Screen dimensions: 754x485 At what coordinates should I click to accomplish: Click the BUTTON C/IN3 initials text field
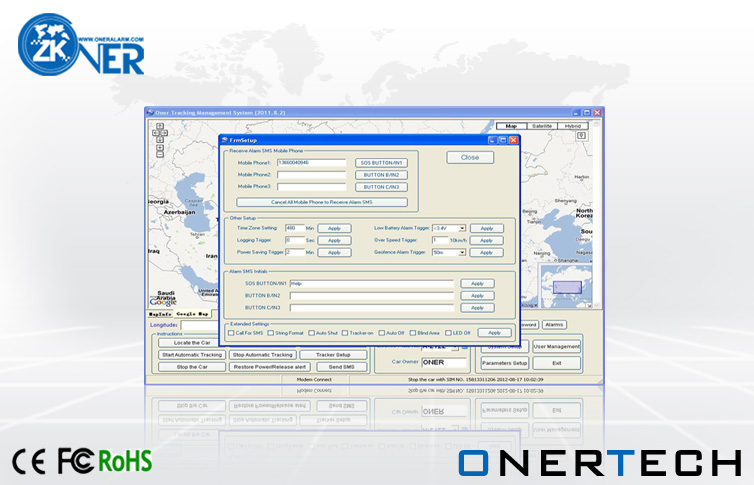(x=372, y=308)
